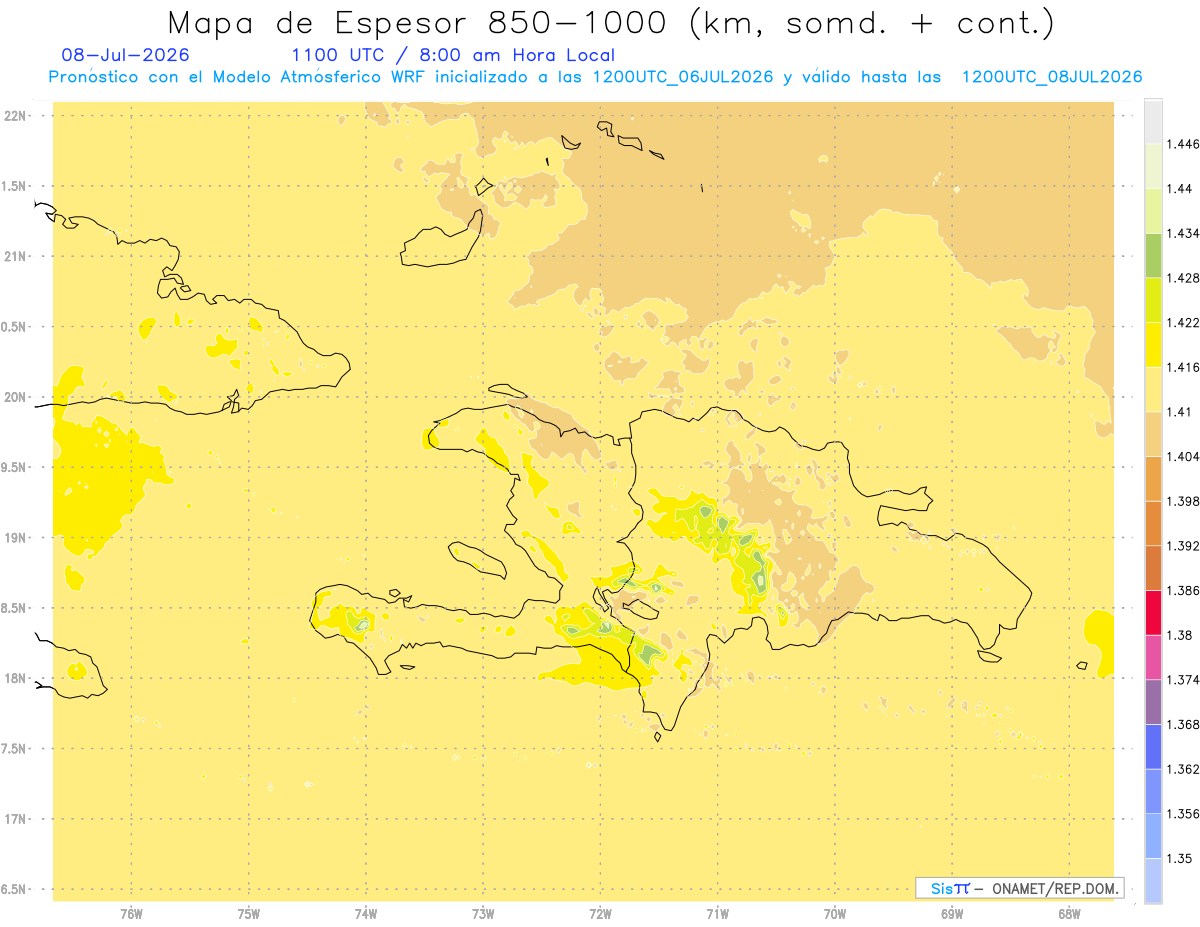This screenshot has height=927, width=1200.
Task: Click longitude label '70W'
Action: [835, 913]
